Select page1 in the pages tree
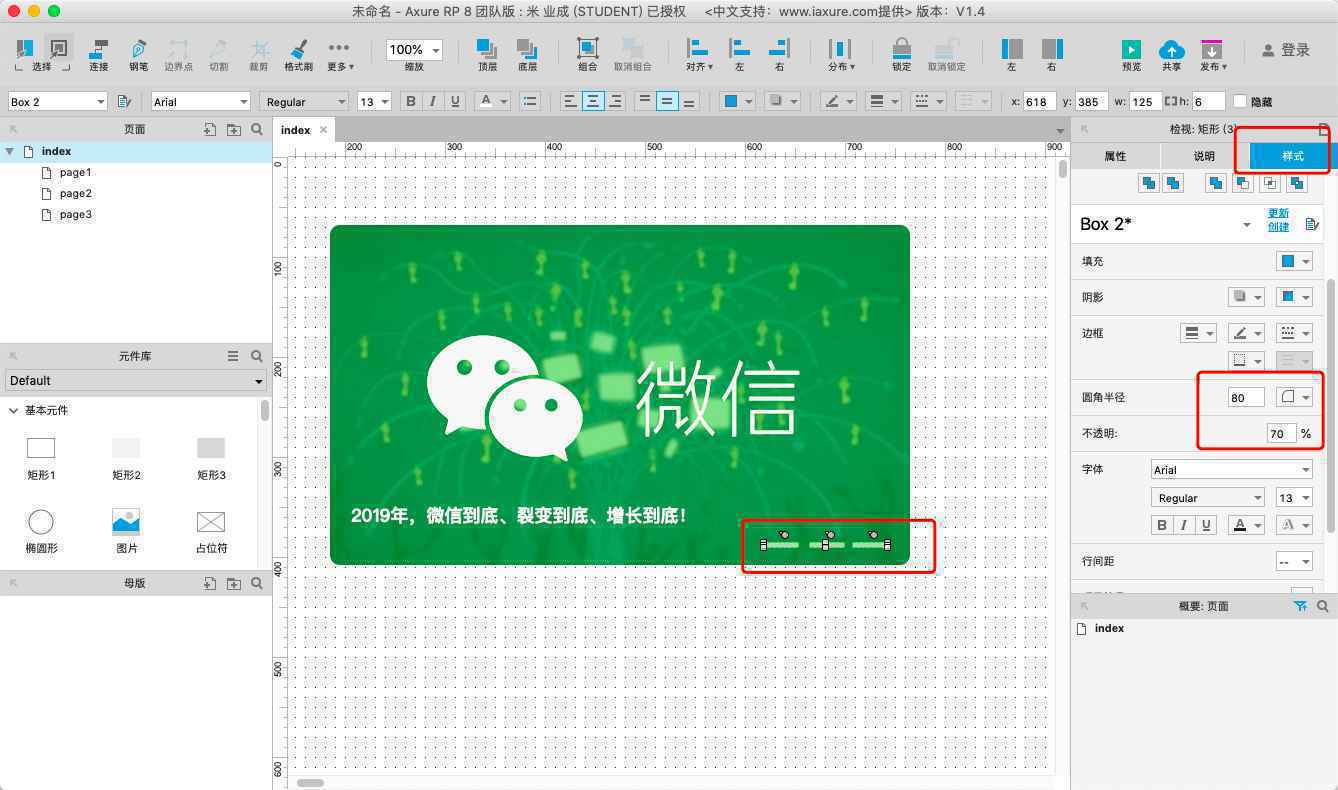This screenshot has width=1338, height=790. pyautogui.click(x=75, y=172)
